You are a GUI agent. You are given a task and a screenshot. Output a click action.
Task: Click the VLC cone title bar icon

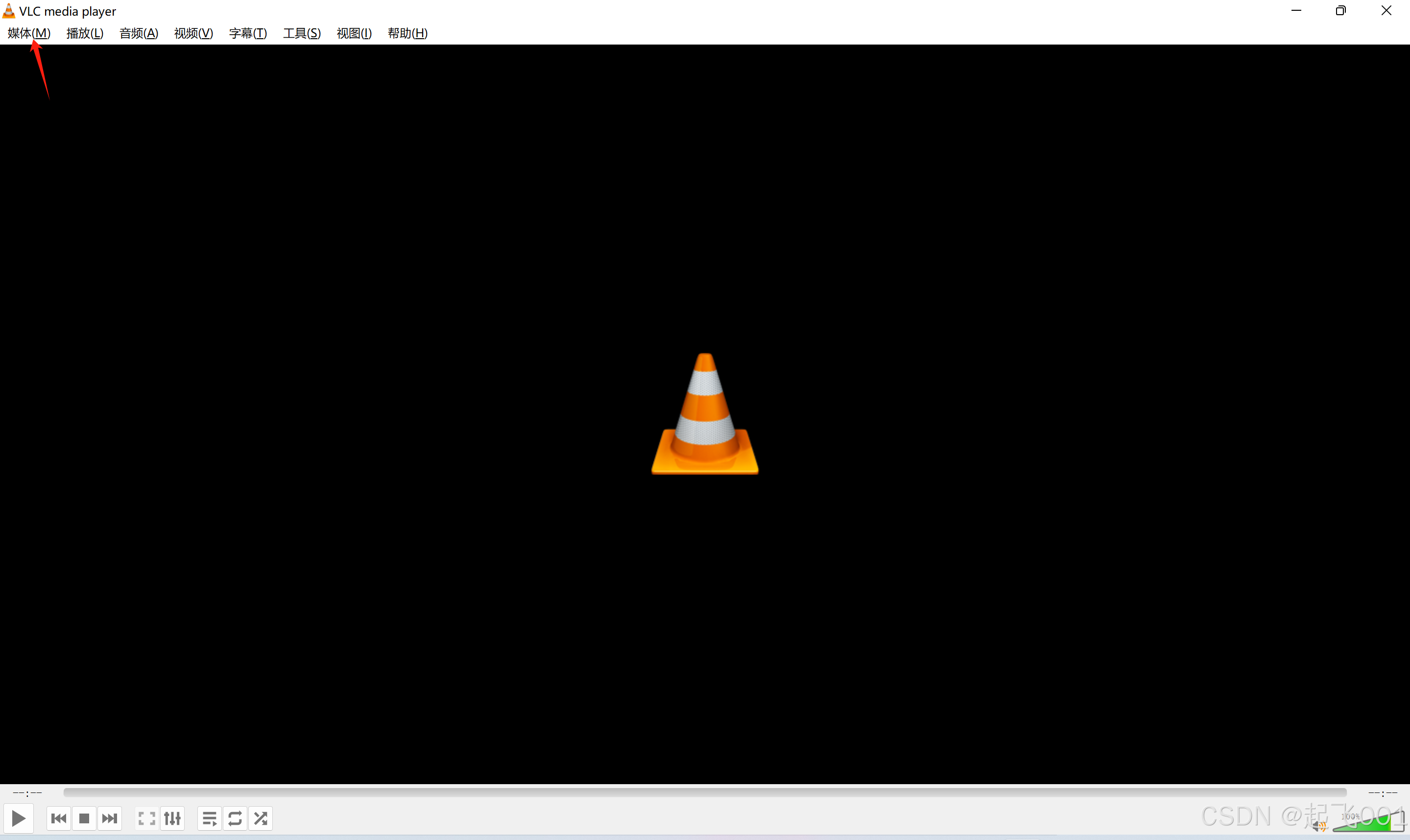8,11
